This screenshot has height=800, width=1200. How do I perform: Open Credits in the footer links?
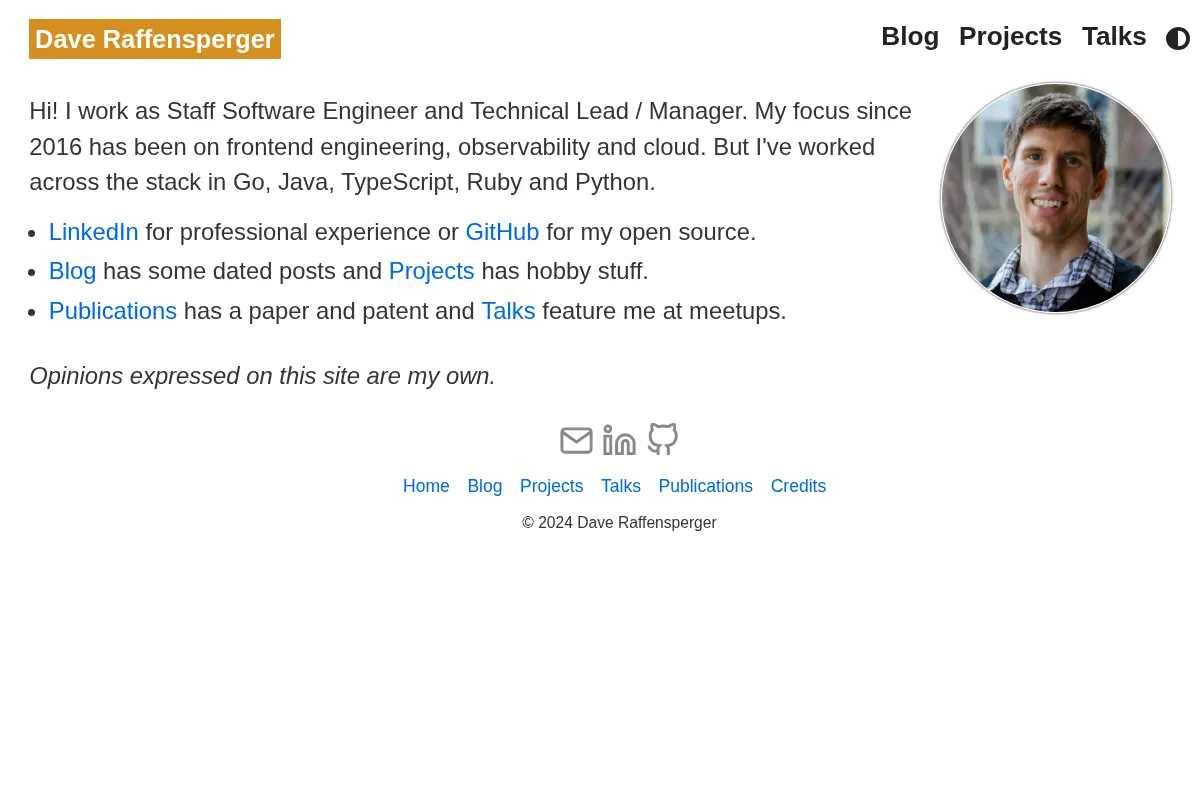click(798, 486)
